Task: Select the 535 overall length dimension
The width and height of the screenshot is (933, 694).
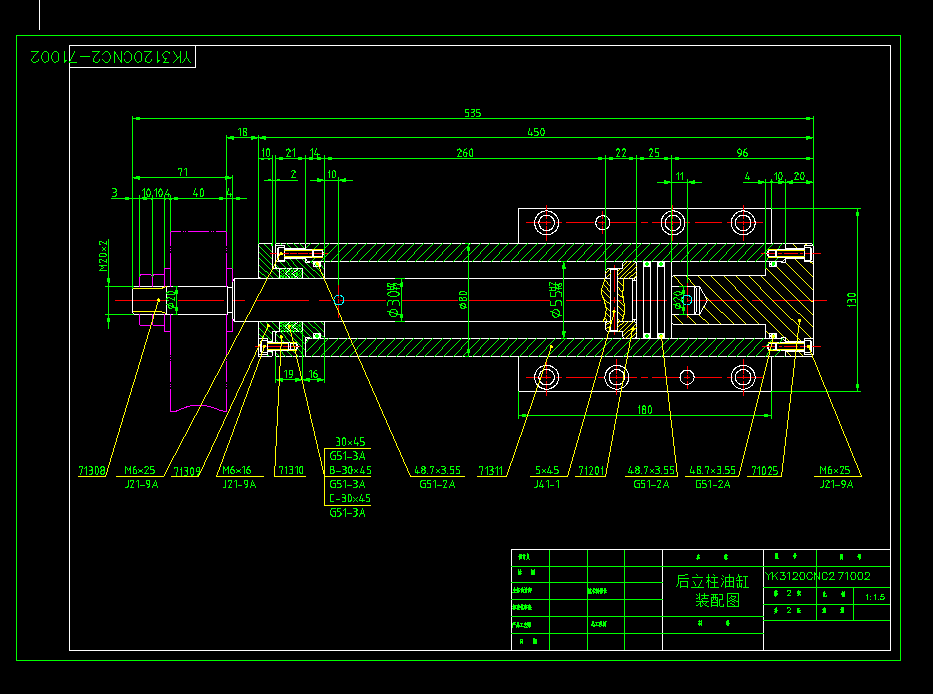Action: pos(472,113)
